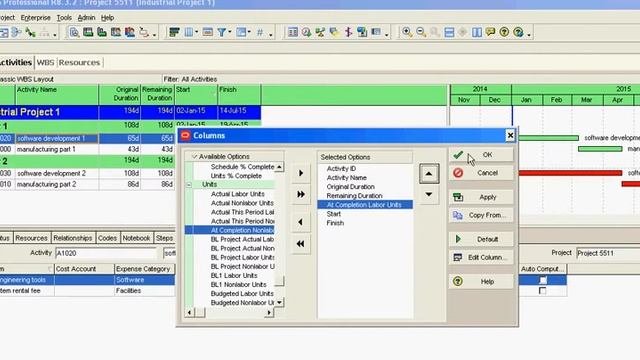Click the Help button in Columns dialog
Screen dimensions: 640x360
click(x=481, y=282)
